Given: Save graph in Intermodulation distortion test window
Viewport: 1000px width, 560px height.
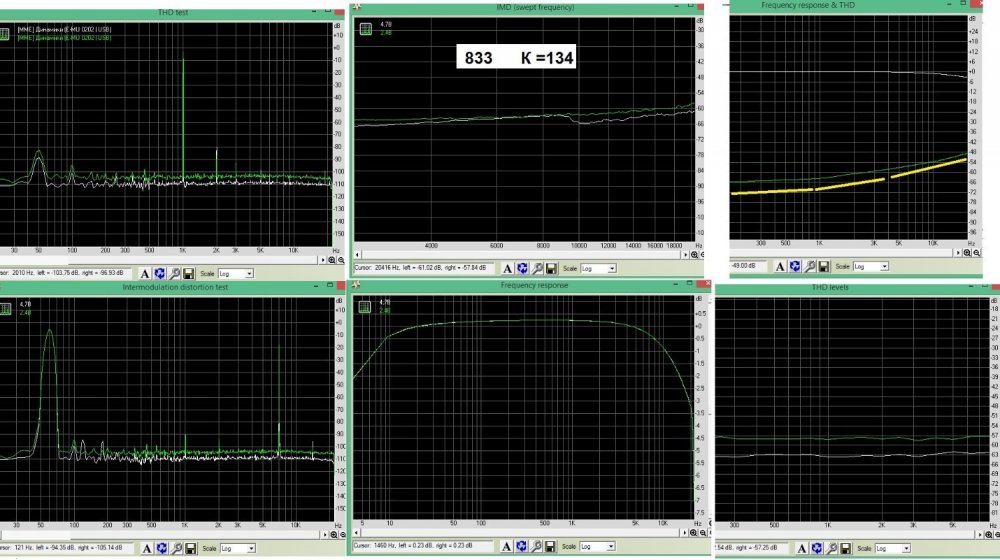Looking at the screenshot, I should (x=191, y=549).
